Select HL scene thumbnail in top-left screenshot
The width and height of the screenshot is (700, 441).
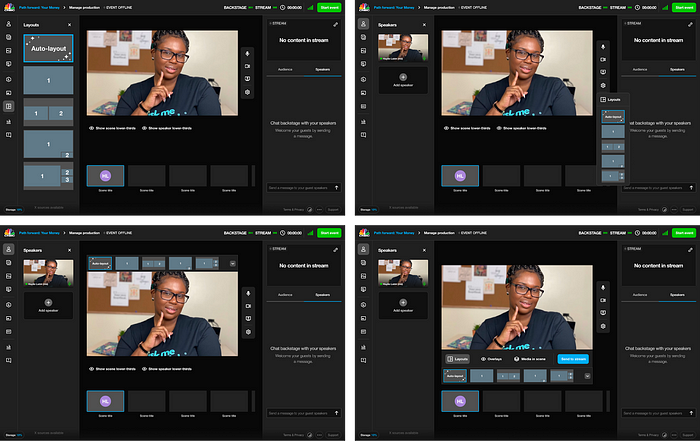click(x=105, y=176)
